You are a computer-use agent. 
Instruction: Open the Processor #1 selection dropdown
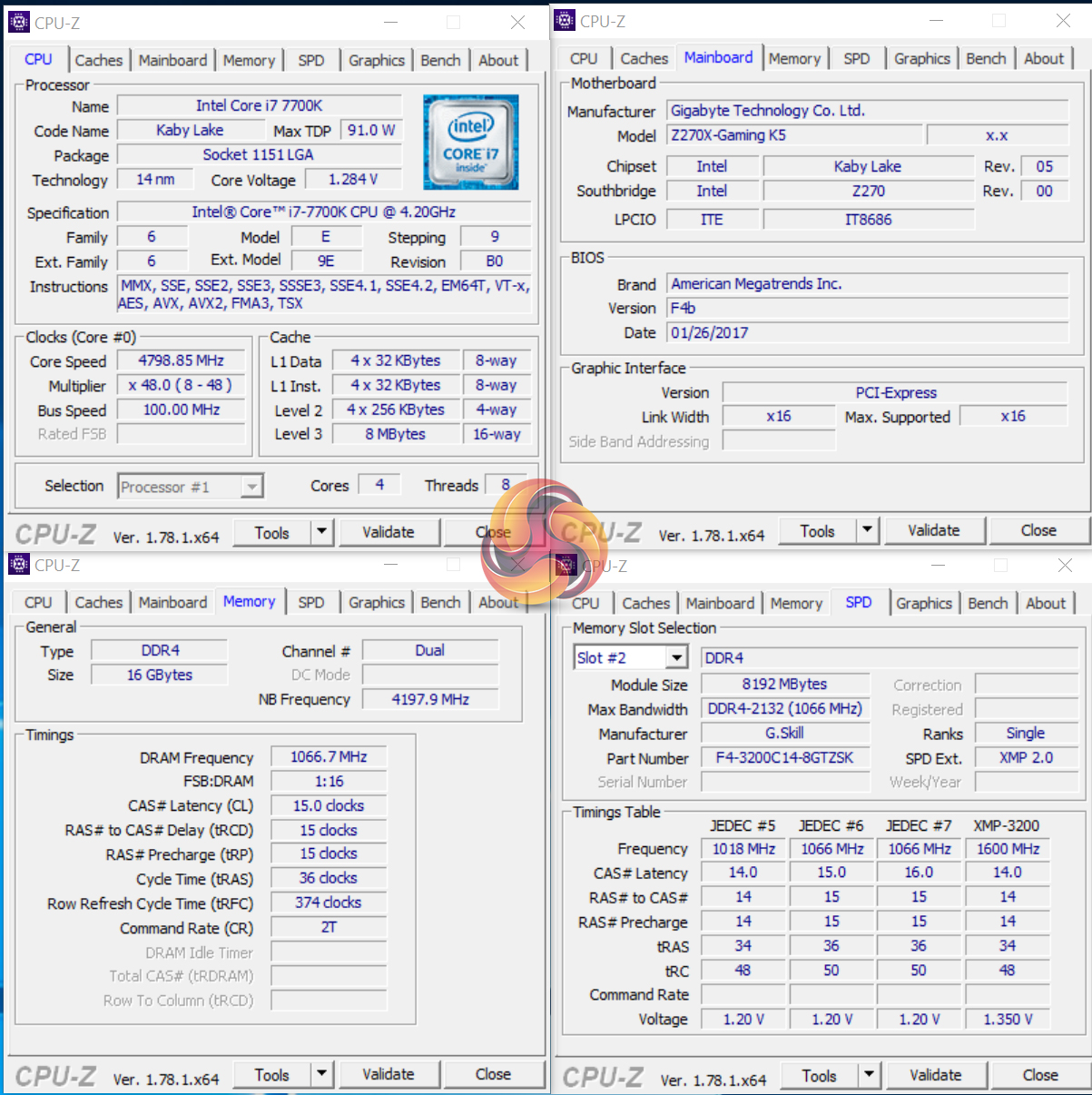(251, 487)
